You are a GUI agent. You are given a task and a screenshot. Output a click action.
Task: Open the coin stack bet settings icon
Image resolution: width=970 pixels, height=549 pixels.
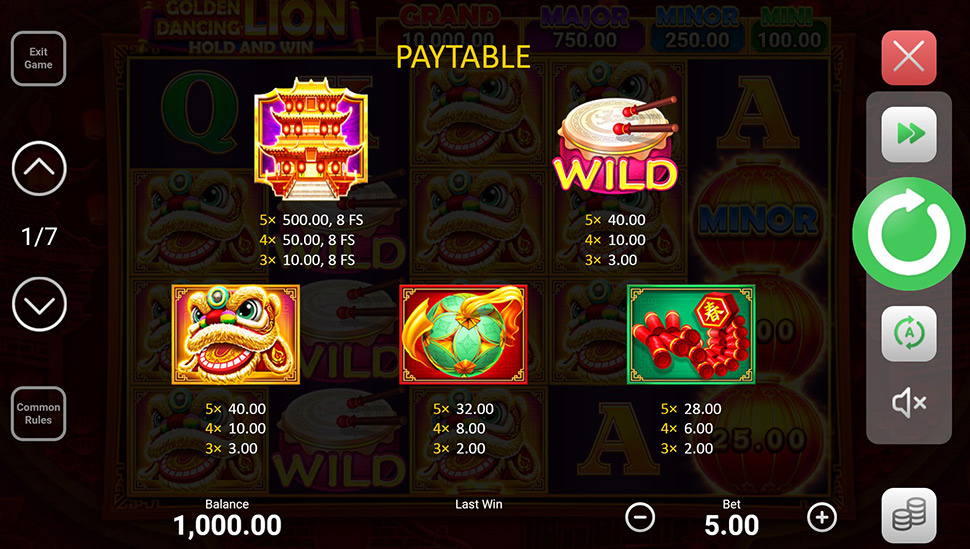coord(909,515)
